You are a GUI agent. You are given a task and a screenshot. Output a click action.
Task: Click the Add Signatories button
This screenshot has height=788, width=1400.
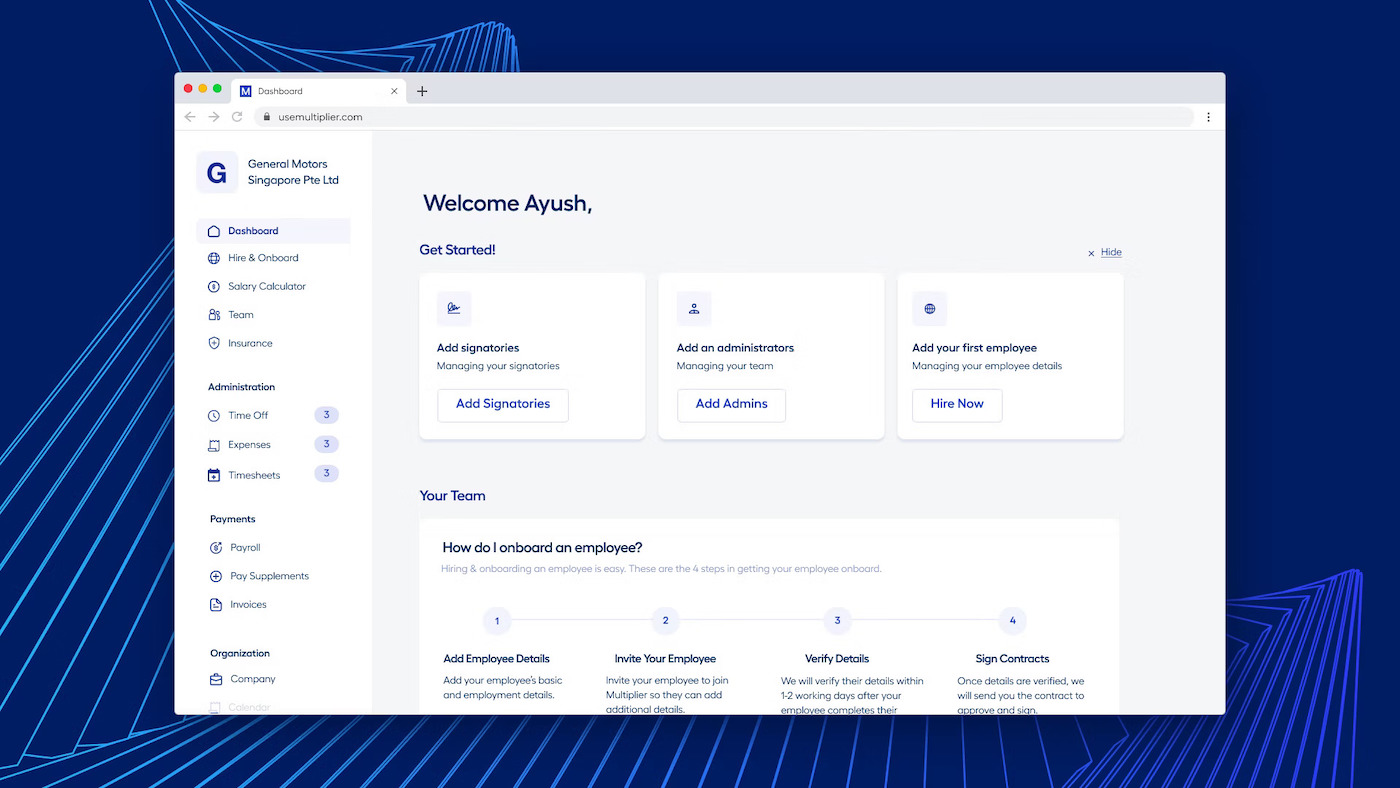[502, 404]
